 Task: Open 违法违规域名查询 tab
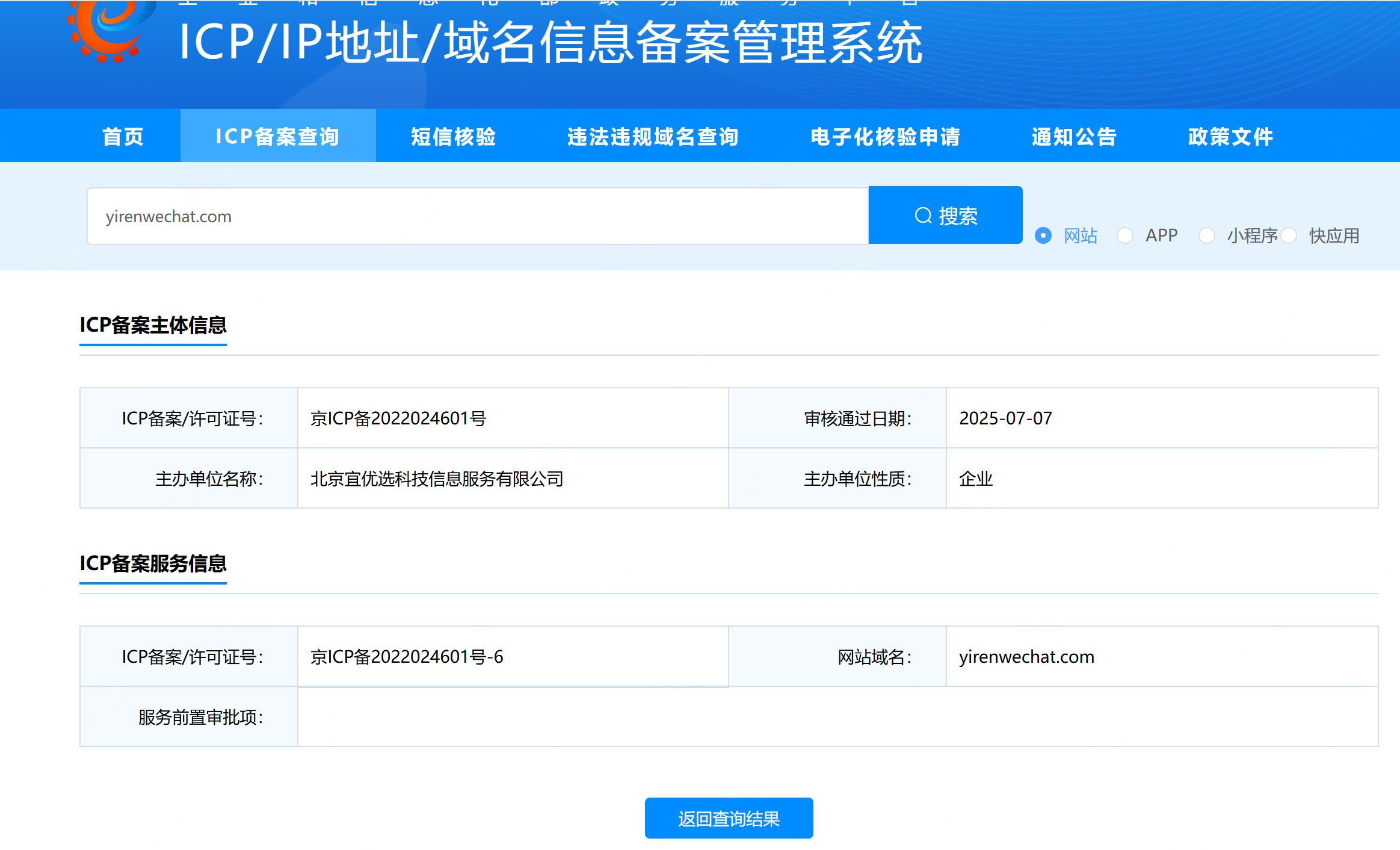point(653,137)
